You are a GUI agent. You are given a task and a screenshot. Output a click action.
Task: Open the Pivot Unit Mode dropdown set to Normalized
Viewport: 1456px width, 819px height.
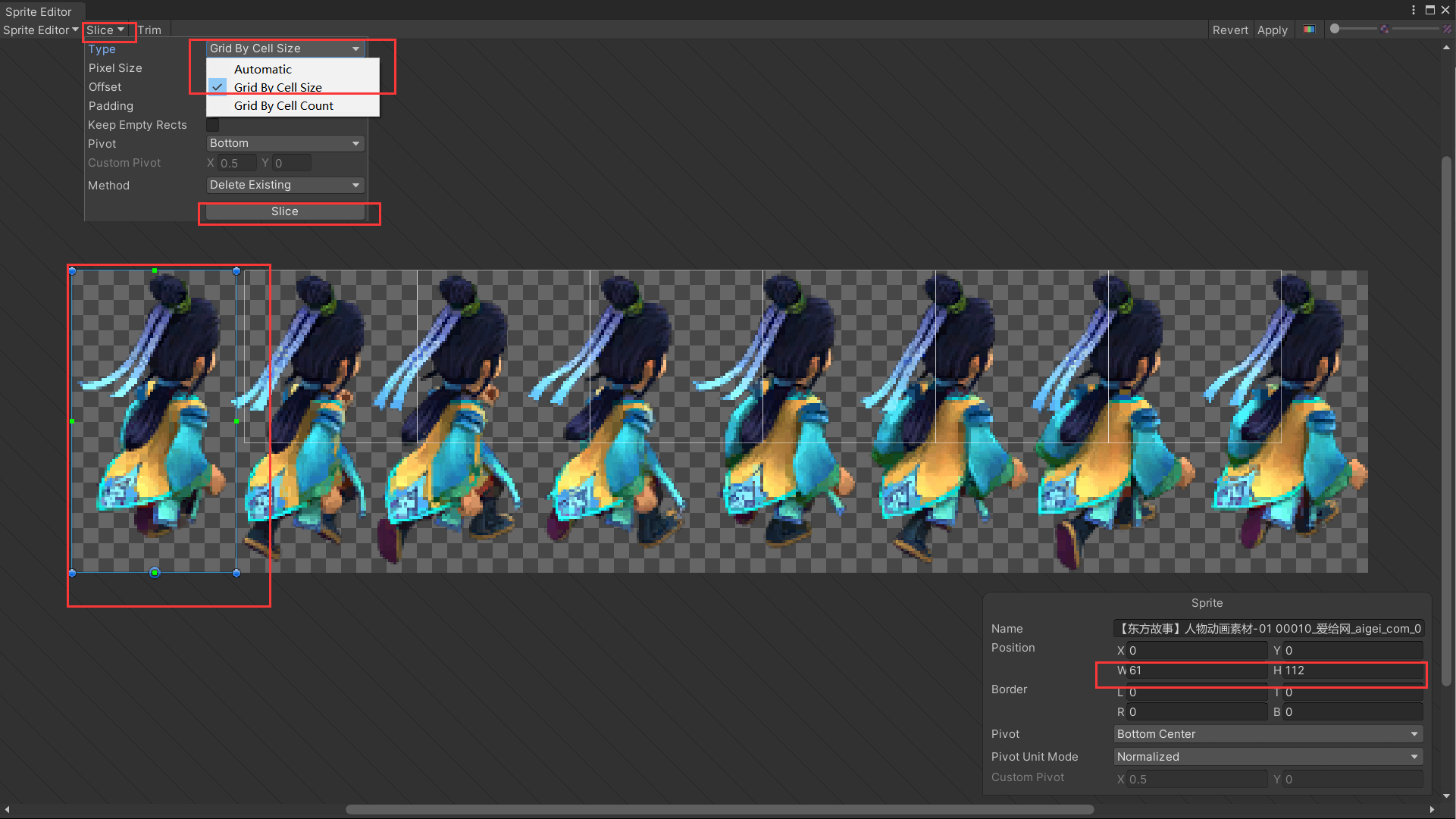(x=1267, y=757)
